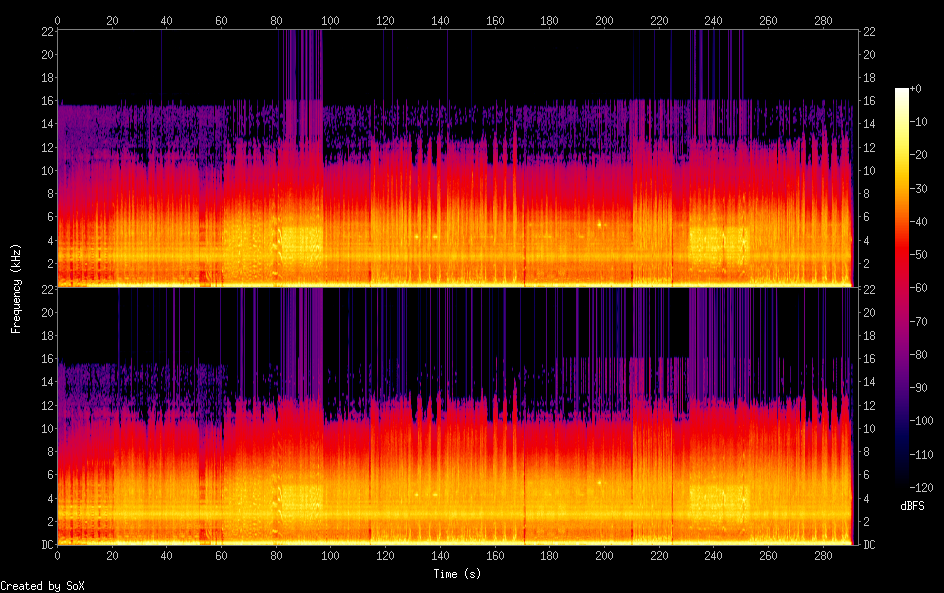Click the "Time (s)" axis label
Screen dimensions: 944x593
click(459, 574)
